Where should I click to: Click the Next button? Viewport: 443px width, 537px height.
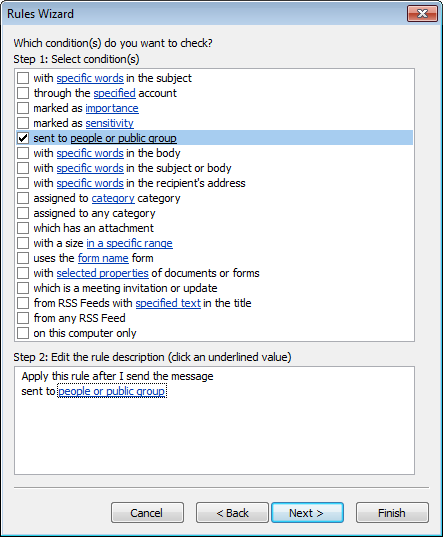(x=307, y=513)
